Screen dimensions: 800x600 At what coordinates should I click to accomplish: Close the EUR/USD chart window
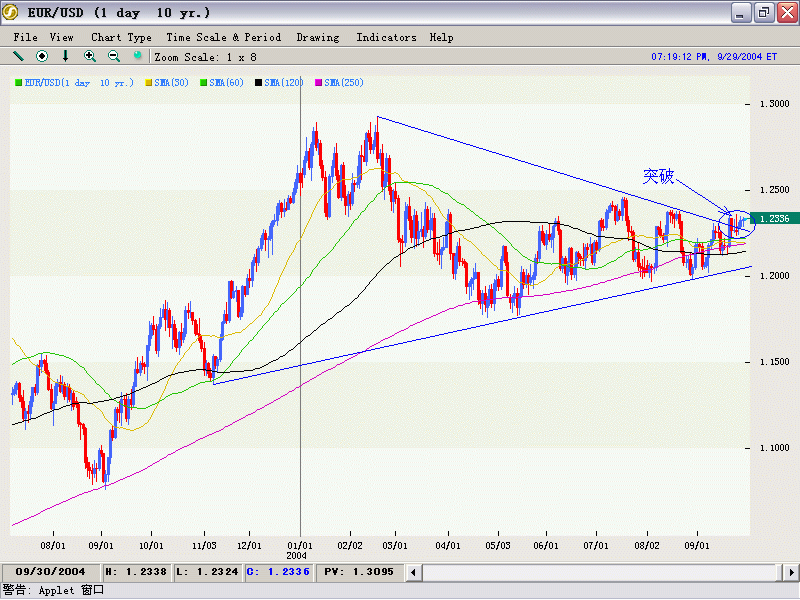coord(787,13)
